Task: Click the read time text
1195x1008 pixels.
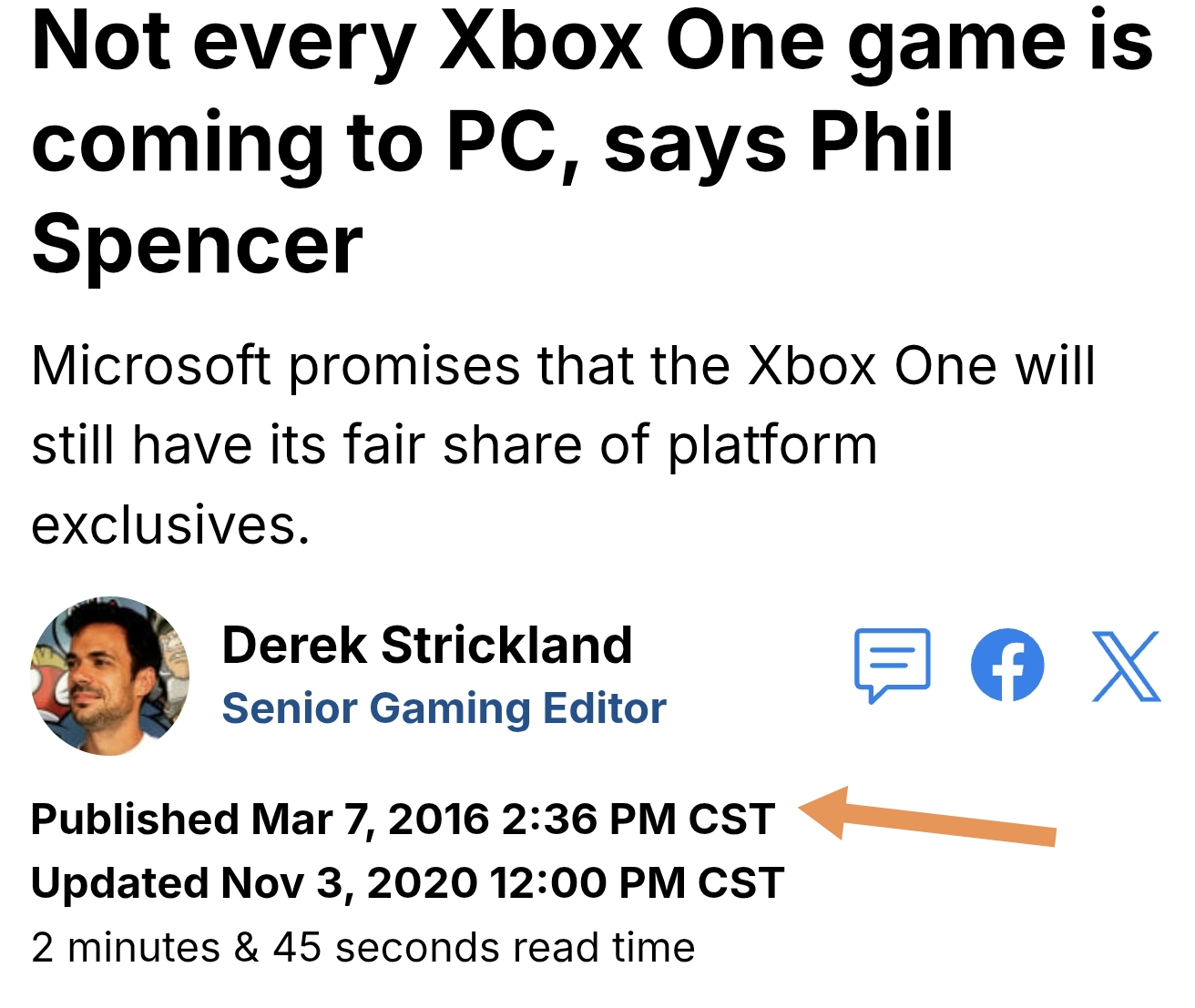Action: pyautogui.click(x=363, y=948)
